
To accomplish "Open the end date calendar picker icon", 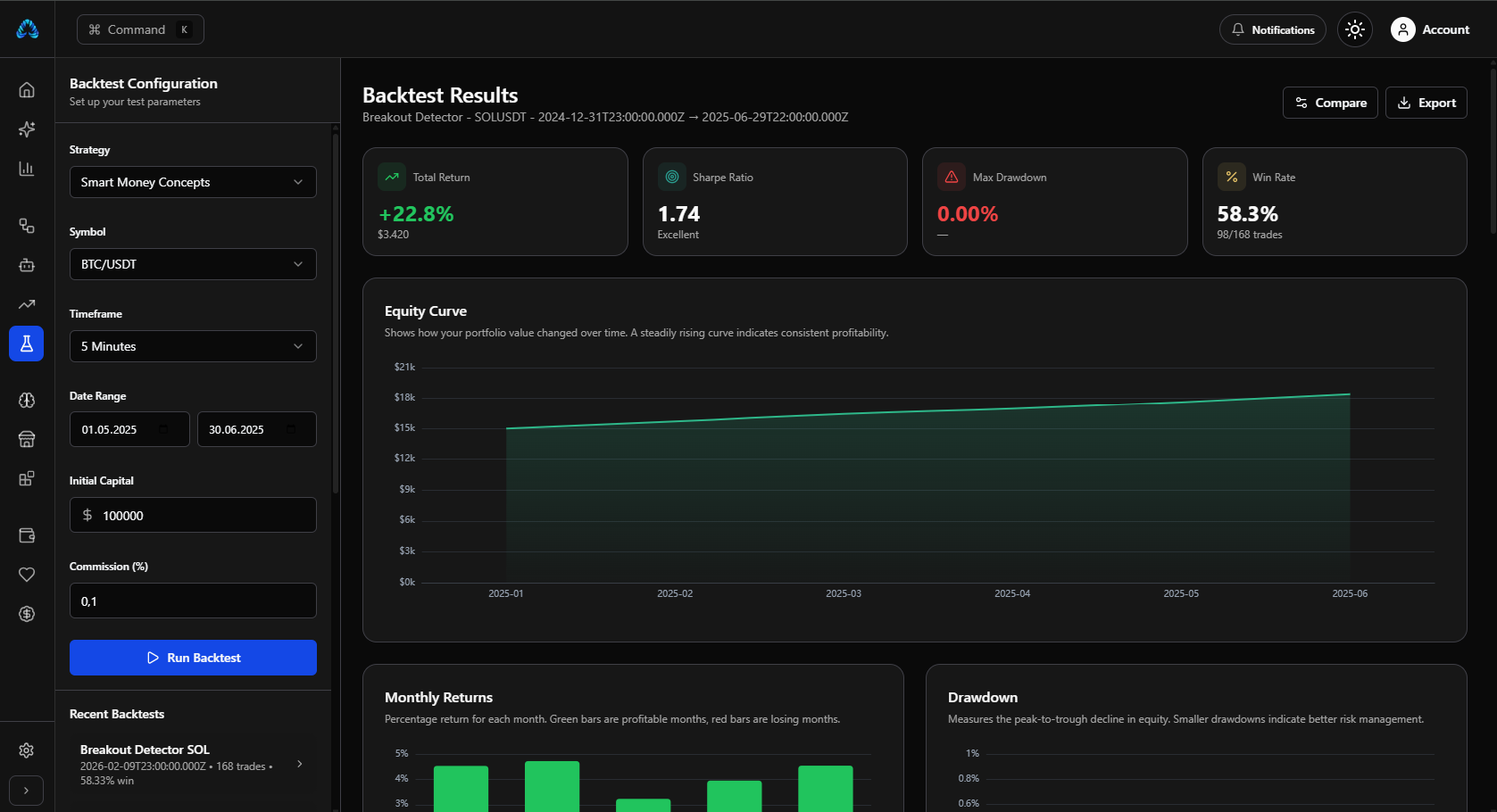I will click(x=291, y=429).
